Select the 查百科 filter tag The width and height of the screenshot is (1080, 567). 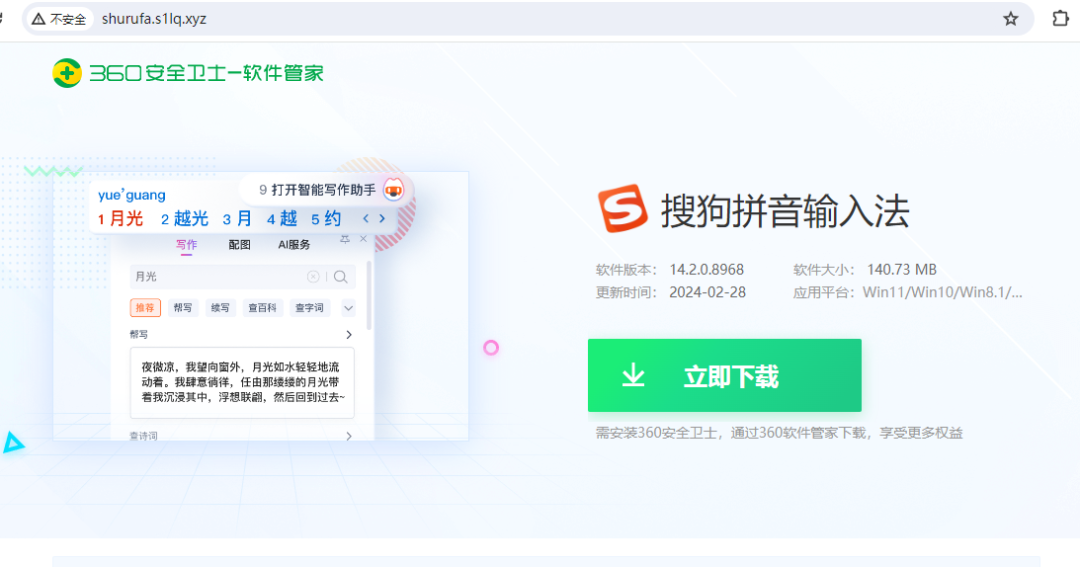pyautogui.click(x=262, y=308)
